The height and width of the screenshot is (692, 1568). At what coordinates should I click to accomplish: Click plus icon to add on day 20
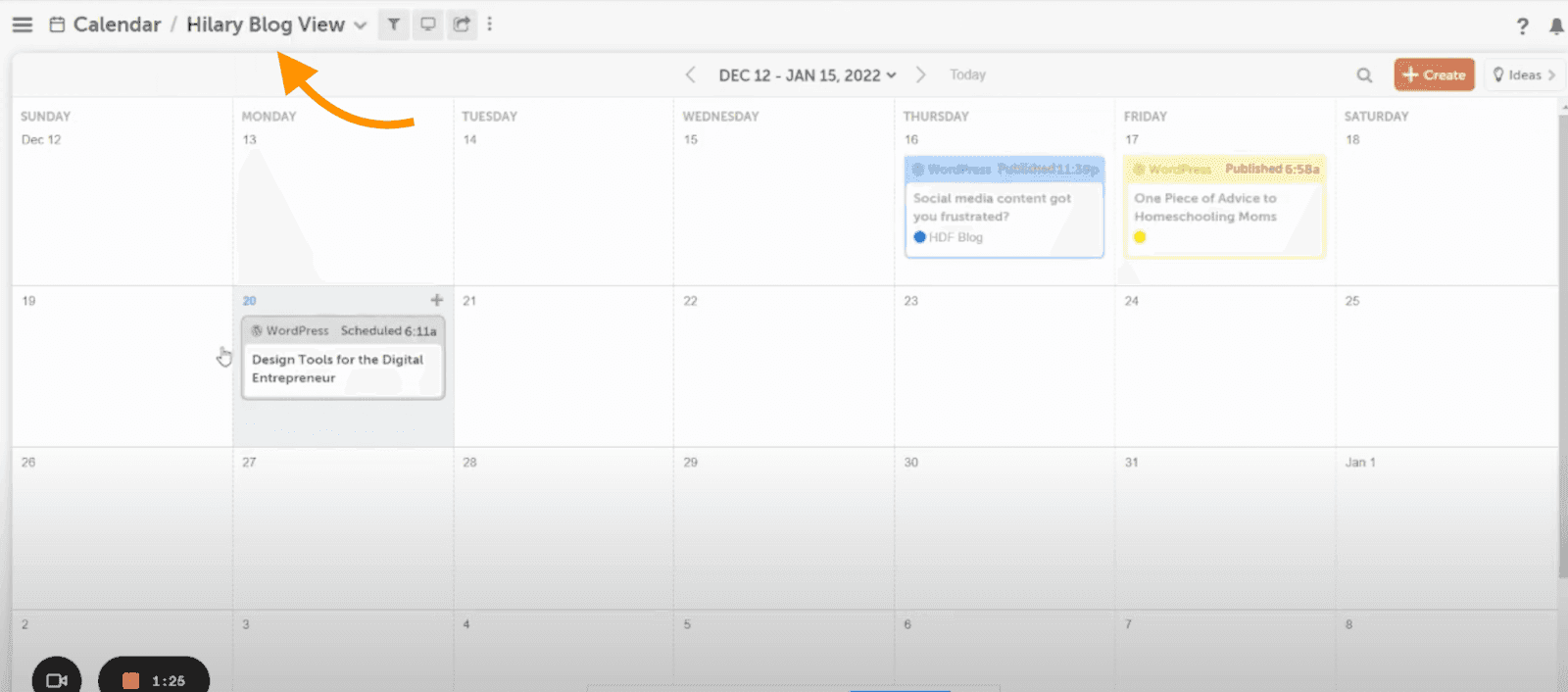tap(437, 300)
